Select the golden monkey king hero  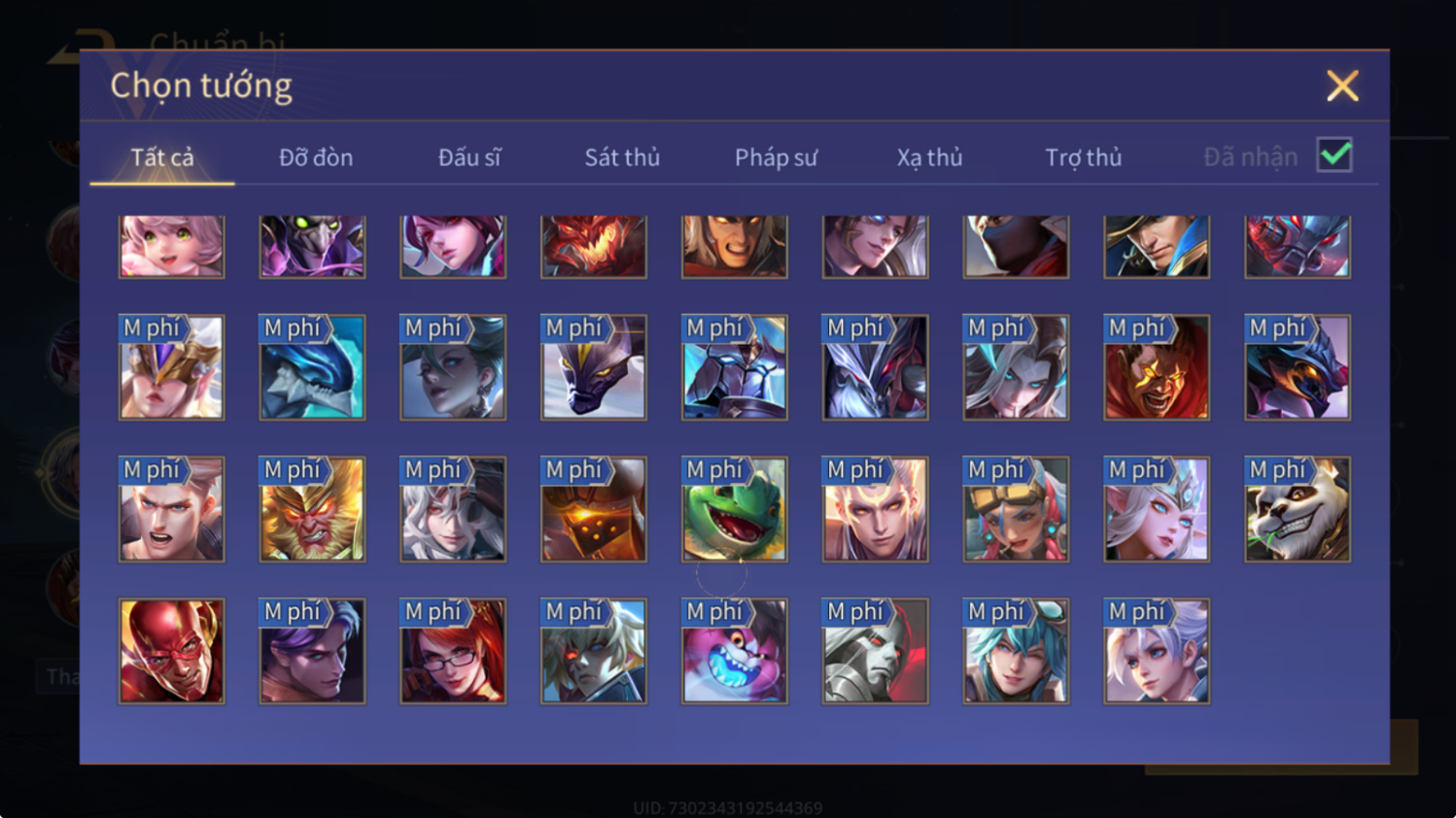point(312,508)
